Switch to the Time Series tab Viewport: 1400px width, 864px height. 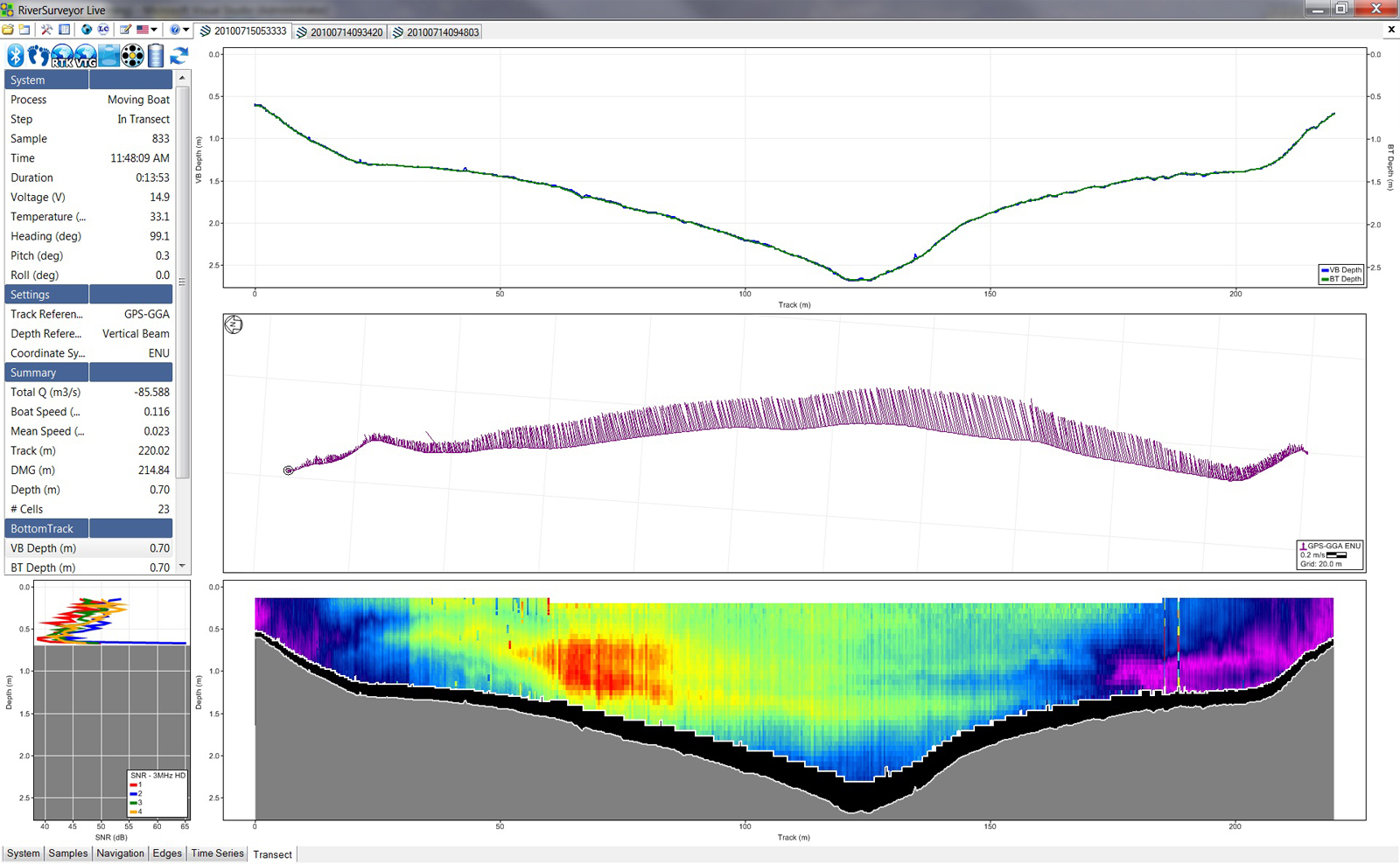[217, 854]
